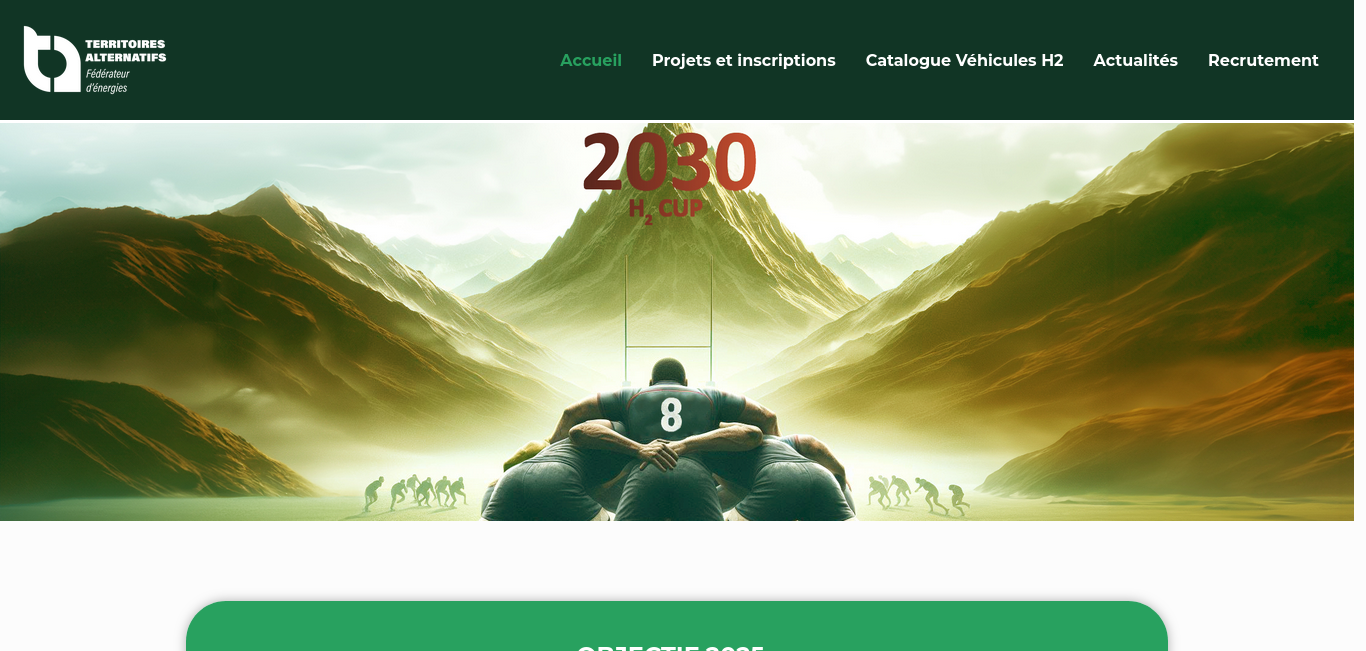Open the Actualités section
1366x651 pixels.
1135,60
